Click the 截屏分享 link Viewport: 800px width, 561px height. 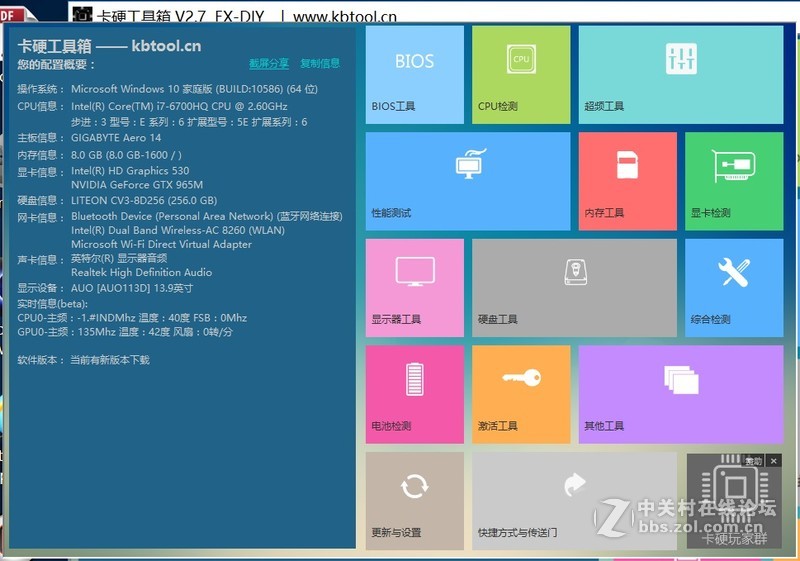(269, 63)
